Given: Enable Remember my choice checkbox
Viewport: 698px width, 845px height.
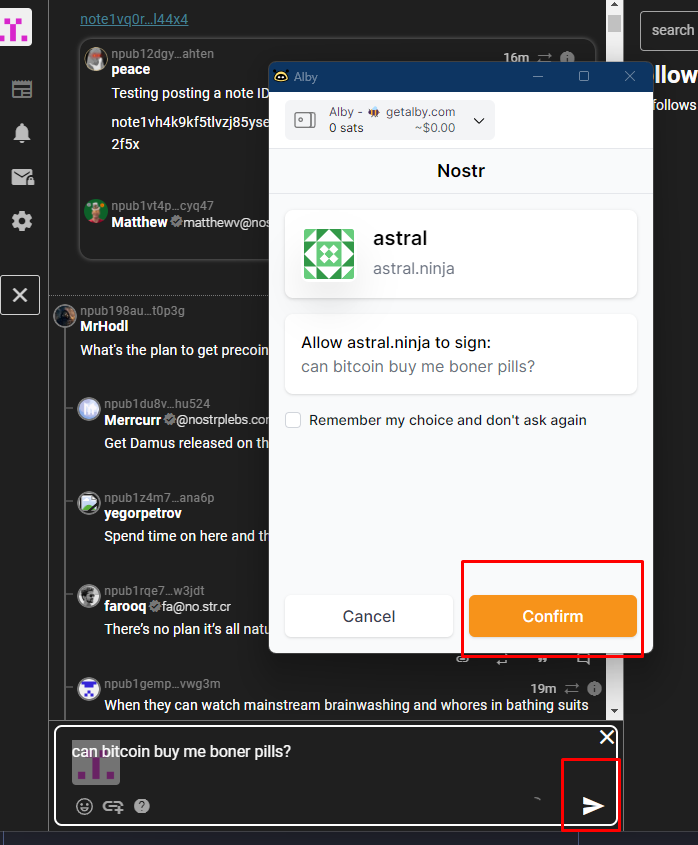Looking at the screenshot, I should point(293,420).
